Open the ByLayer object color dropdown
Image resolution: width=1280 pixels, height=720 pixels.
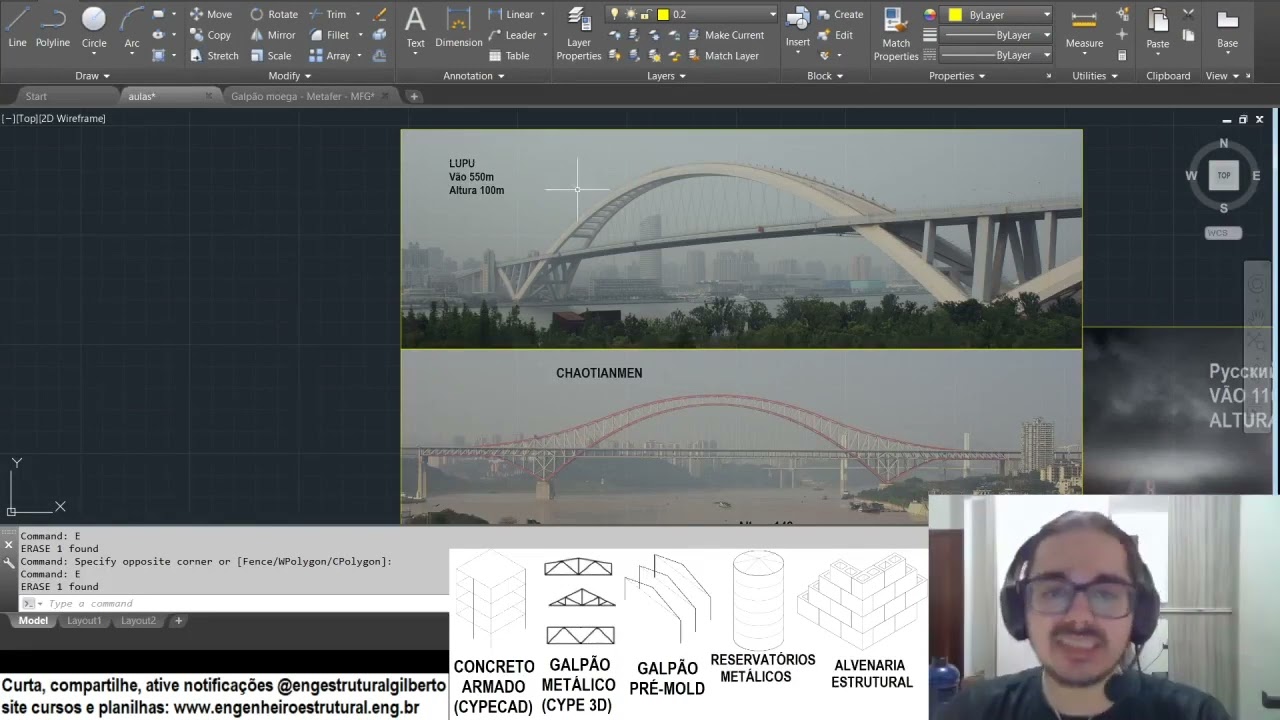(x=1046, y=15)
